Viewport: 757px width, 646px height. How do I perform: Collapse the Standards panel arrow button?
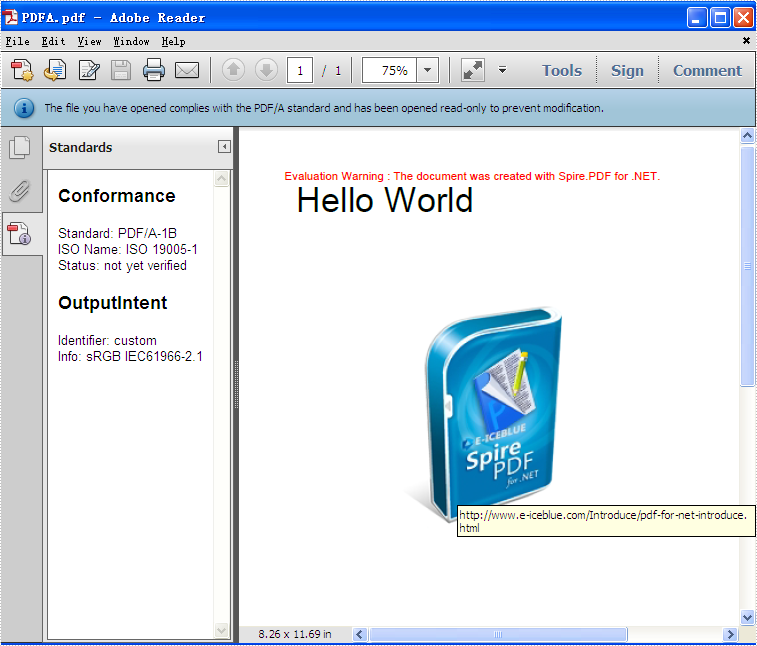[x=224, y=147]
